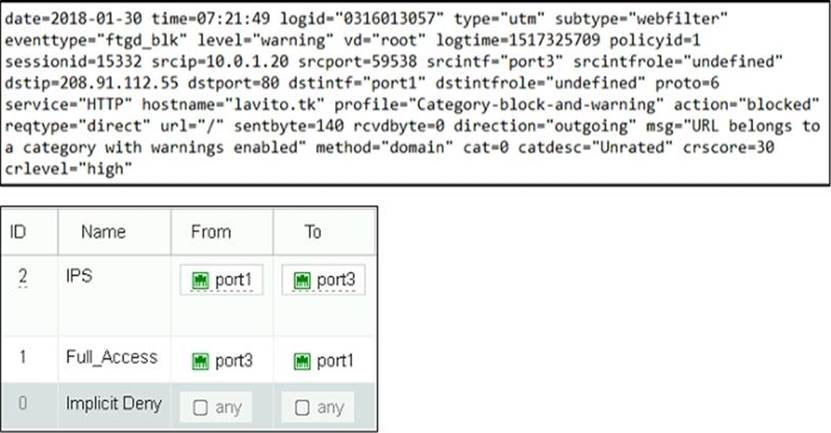Toggle the 'any' box under From column

[x=198, y=407]
